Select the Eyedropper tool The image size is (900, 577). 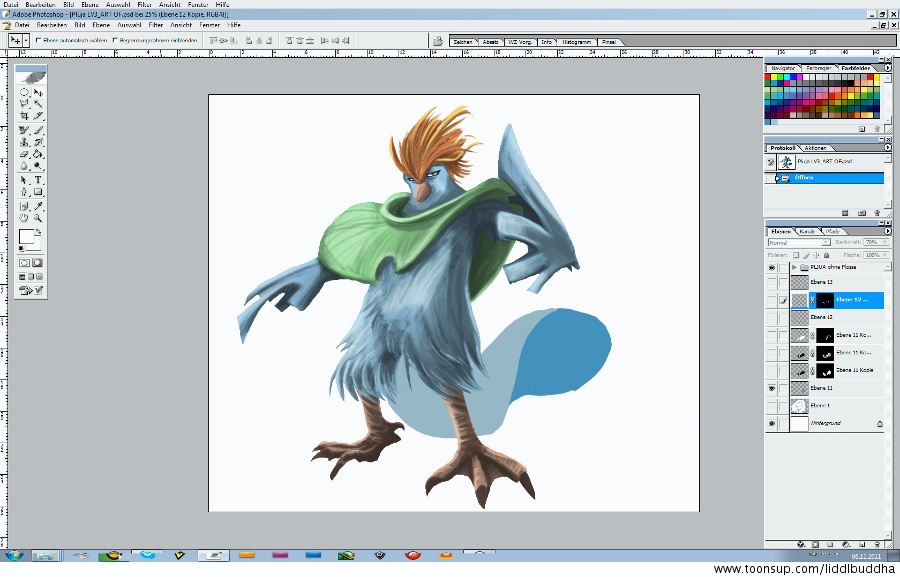pyautogui.click(x=38, y=205)
